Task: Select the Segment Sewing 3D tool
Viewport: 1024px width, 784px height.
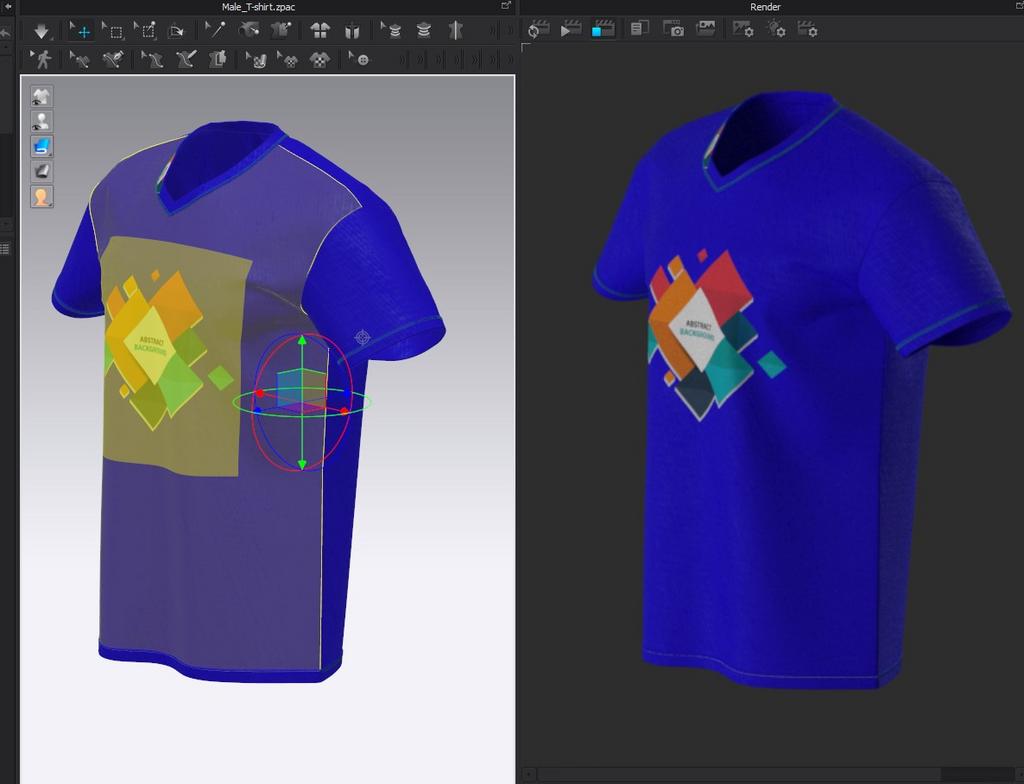Action: (113, 60)
